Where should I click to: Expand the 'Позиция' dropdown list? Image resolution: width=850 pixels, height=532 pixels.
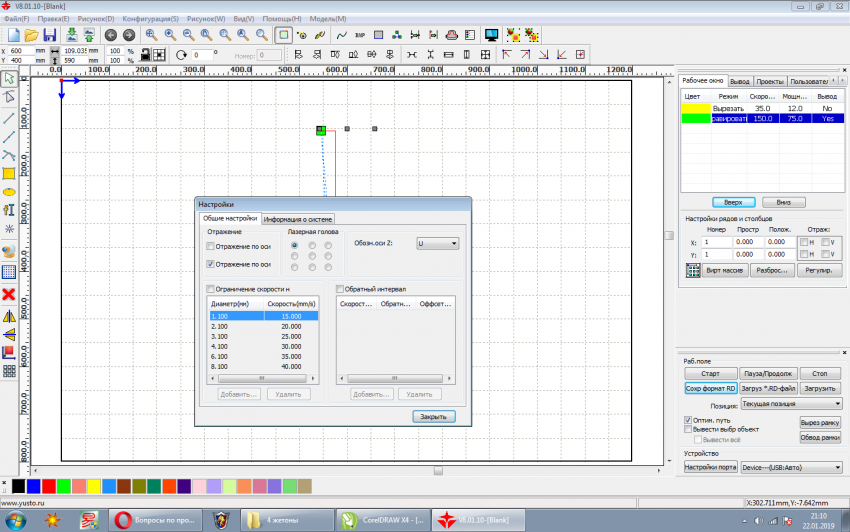tap(791, 403)
